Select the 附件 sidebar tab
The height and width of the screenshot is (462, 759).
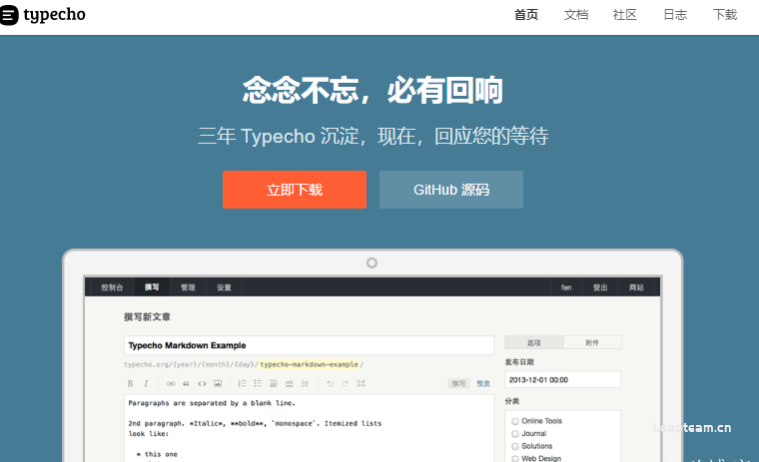(x=592, y=342)
